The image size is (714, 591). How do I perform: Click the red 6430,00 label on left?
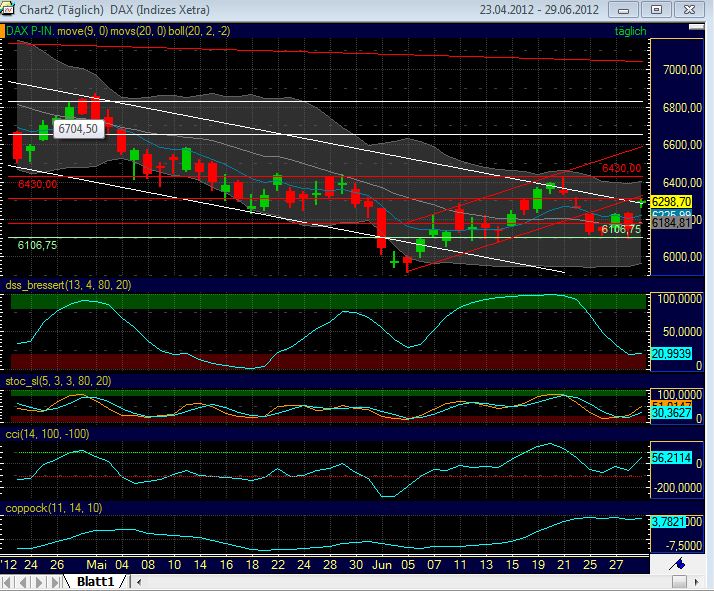(x=37, y=184)
